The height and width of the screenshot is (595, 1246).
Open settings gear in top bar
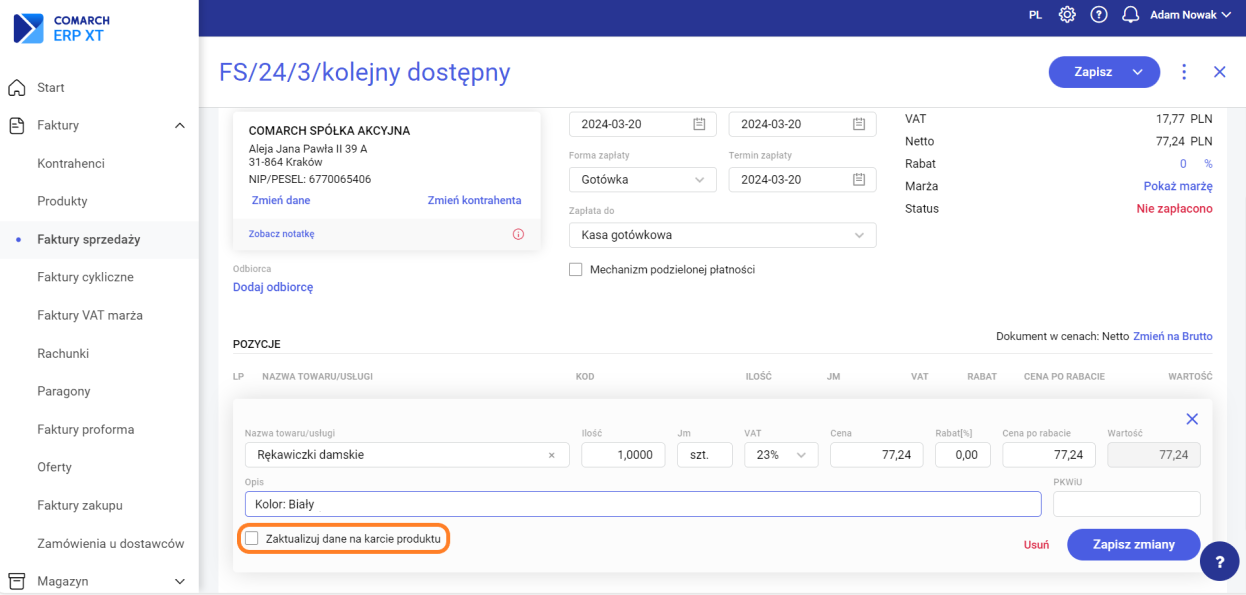coord(1067,15)
